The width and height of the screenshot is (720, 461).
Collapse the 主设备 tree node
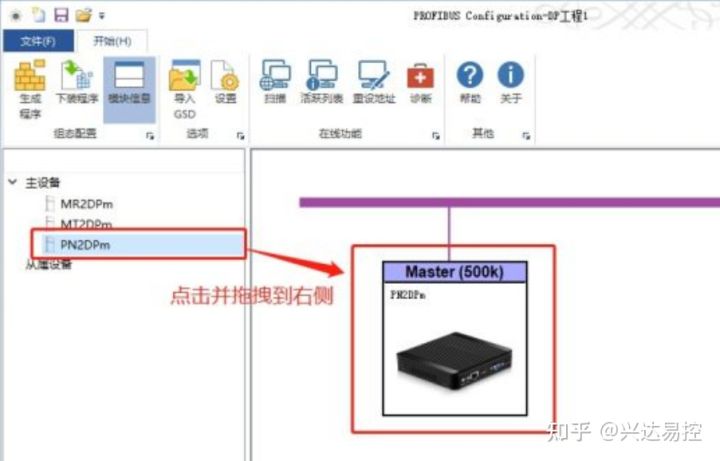[x=12, y=182]
